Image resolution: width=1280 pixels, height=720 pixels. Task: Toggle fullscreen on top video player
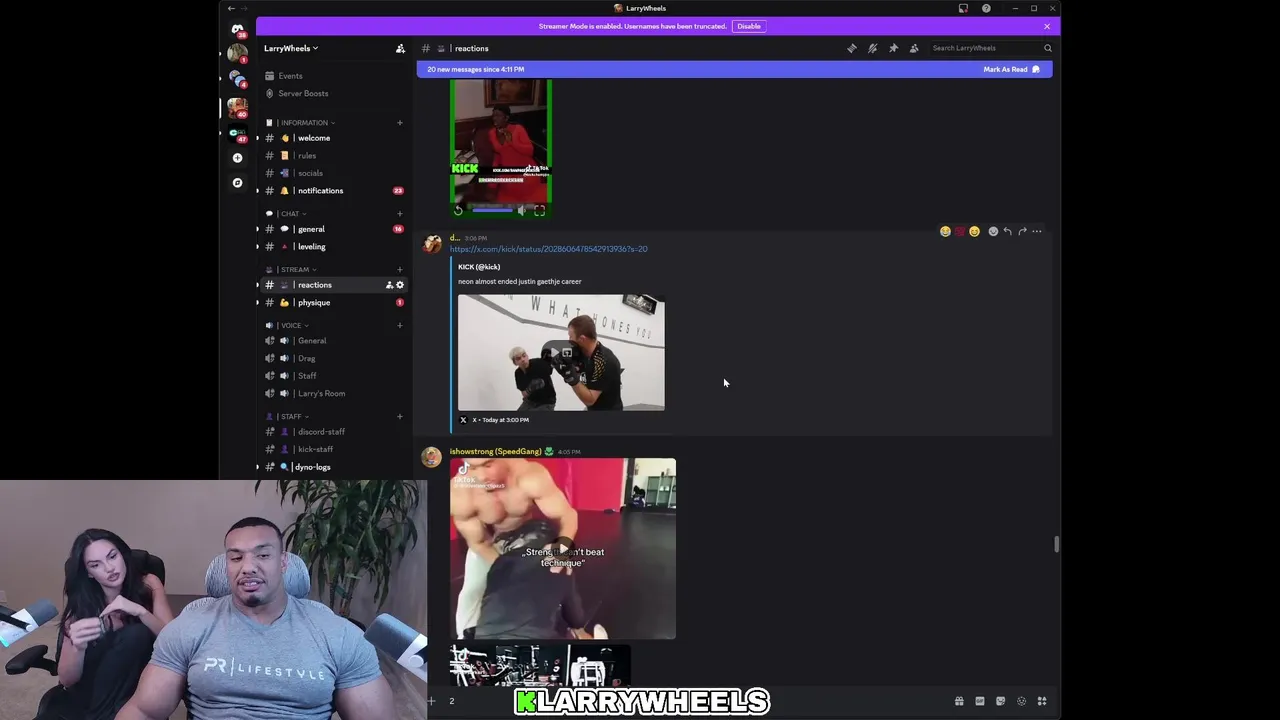(539, 210)
